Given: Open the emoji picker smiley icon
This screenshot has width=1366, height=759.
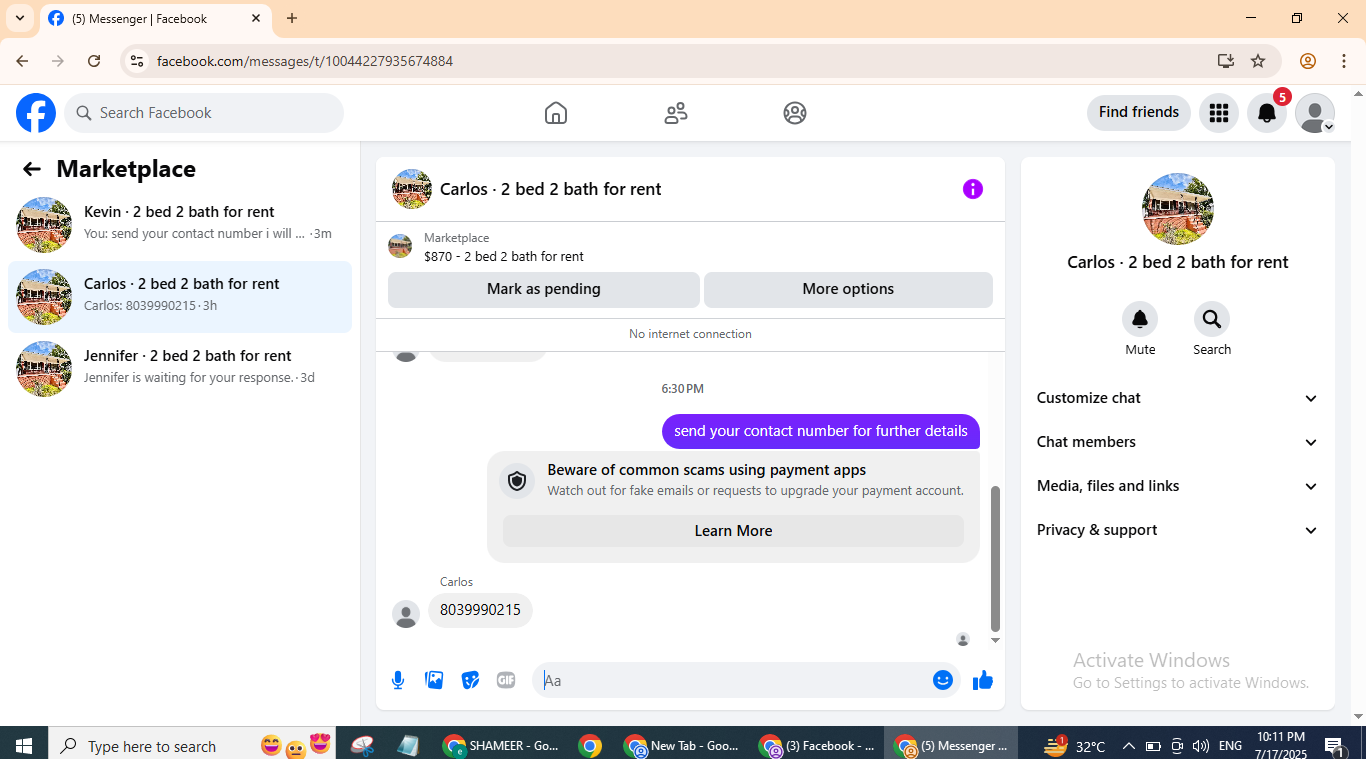Looking at the screenshot, I should coord(943,680).
